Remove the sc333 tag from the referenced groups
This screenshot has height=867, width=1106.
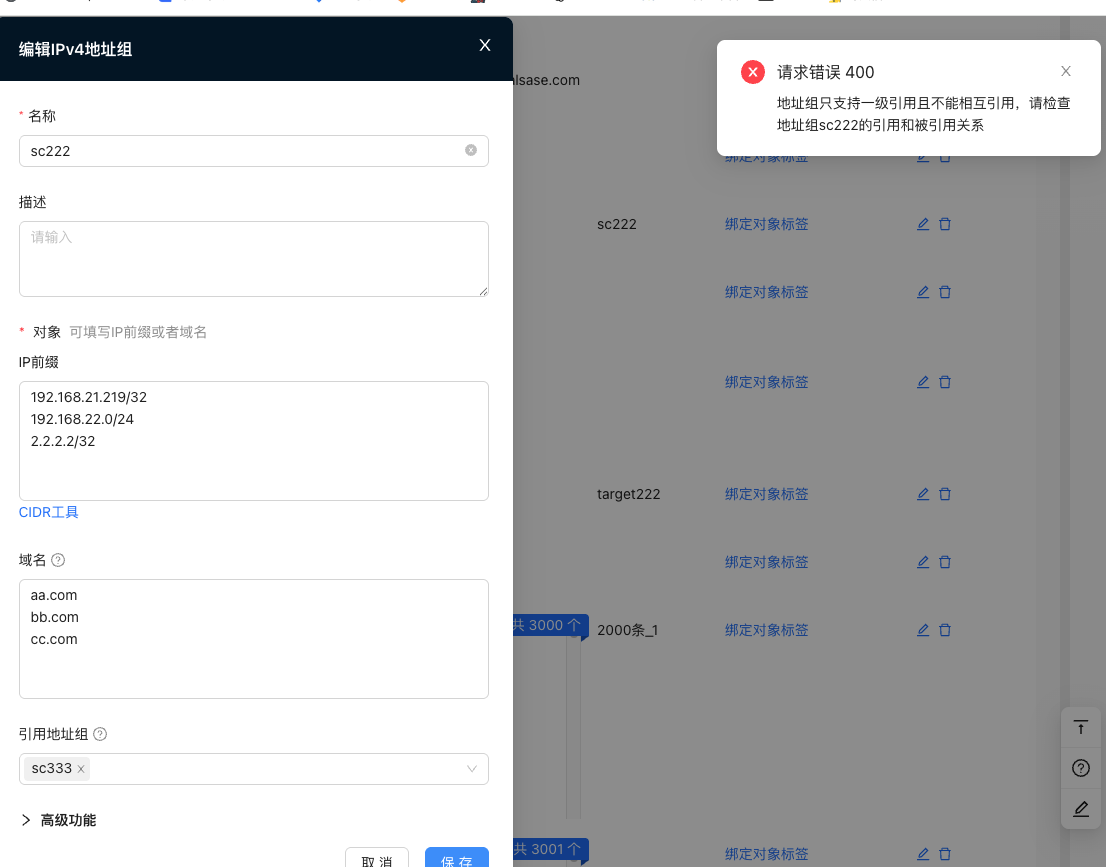pos(81,769)
